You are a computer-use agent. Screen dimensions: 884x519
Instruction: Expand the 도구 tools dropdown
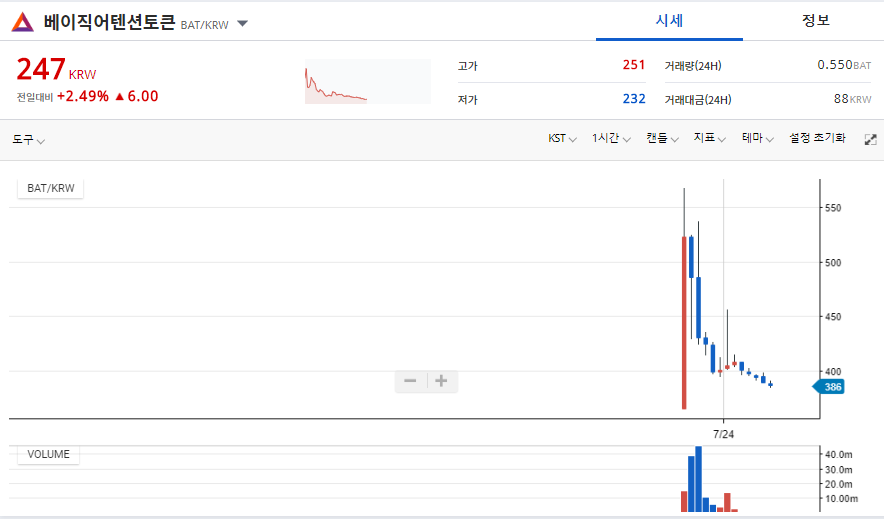coord(28,139)
